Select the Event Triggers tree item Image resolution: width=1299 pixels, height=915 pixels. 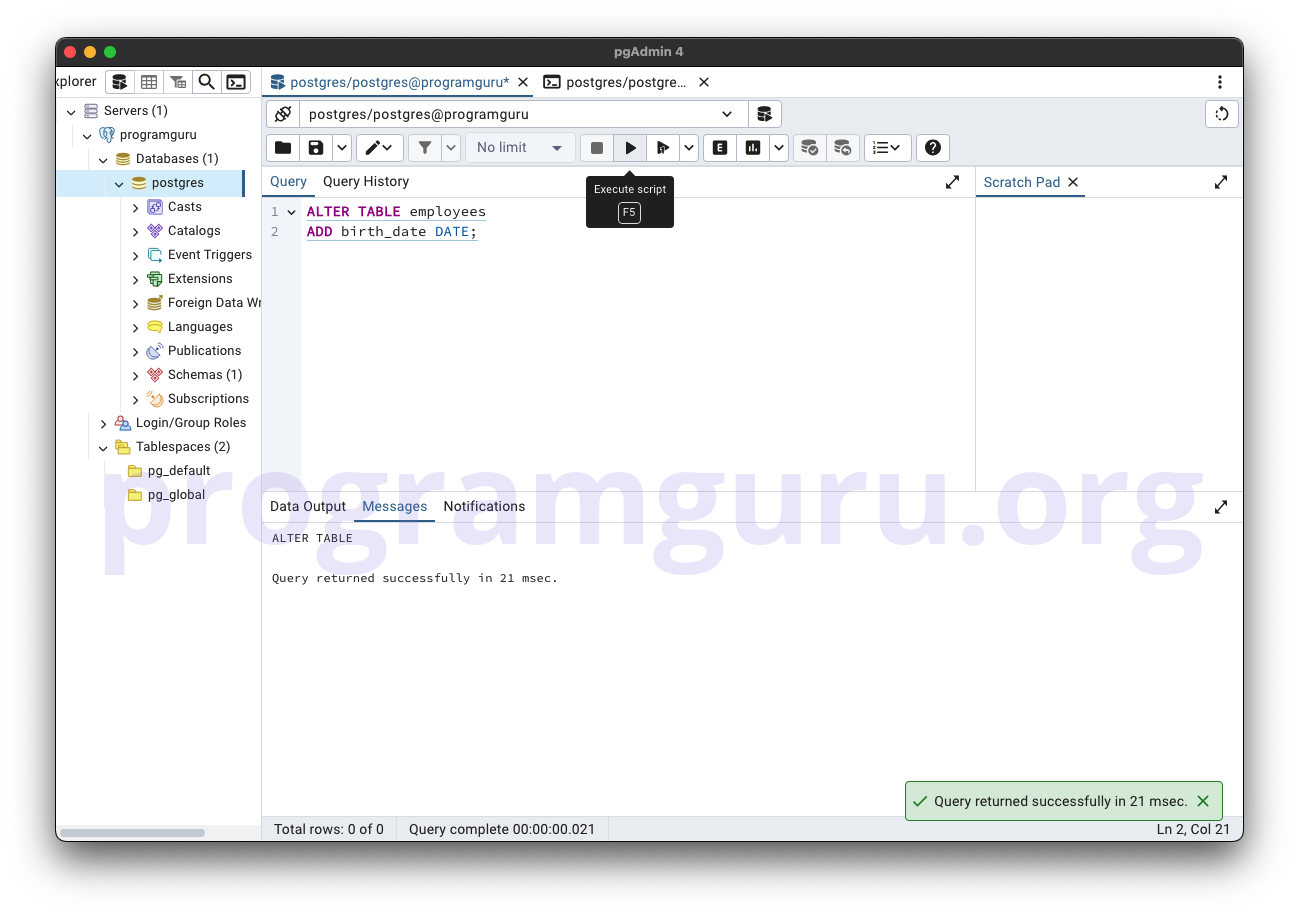coord(210,255)
